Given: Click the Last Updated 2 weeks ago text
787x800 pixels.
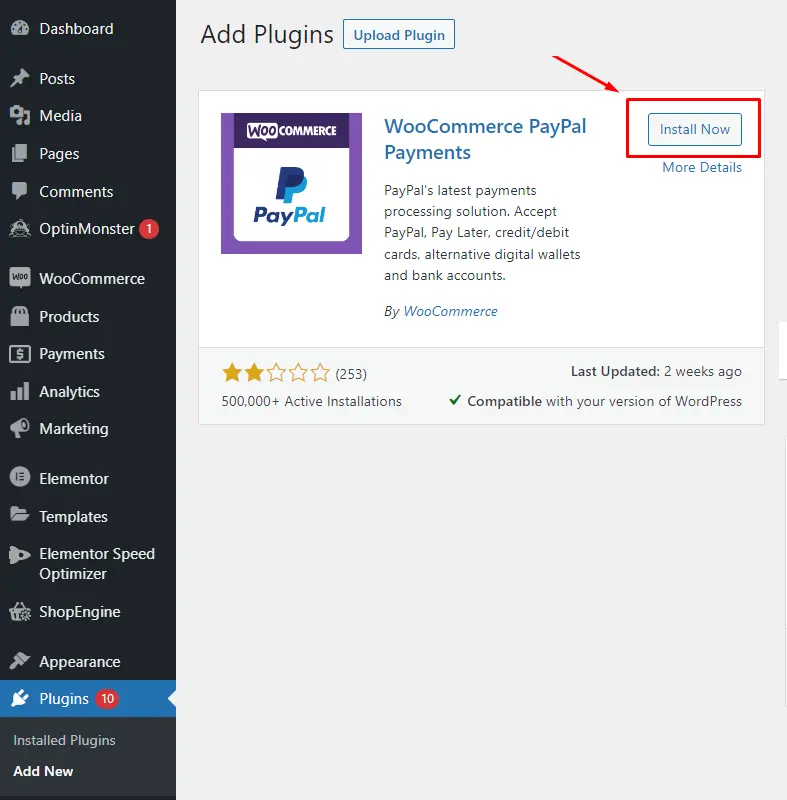Looking at the screenshot, I should [x=656, y=371].
